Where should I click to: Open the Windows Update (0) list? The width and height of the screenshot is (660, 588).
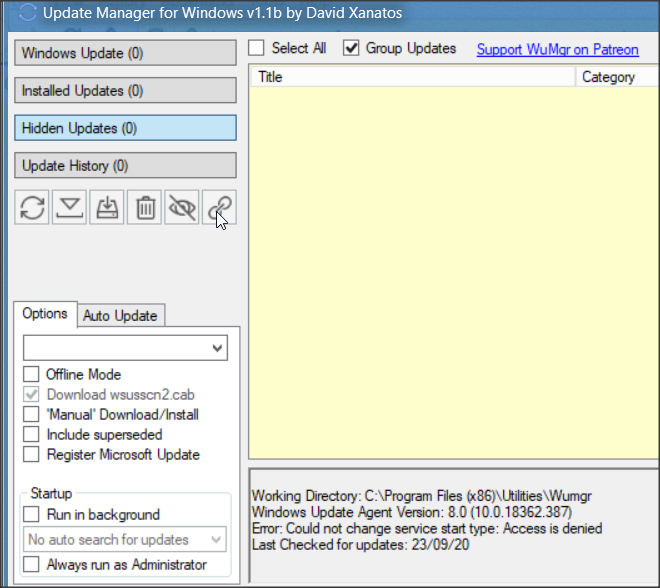coord(125,53)
